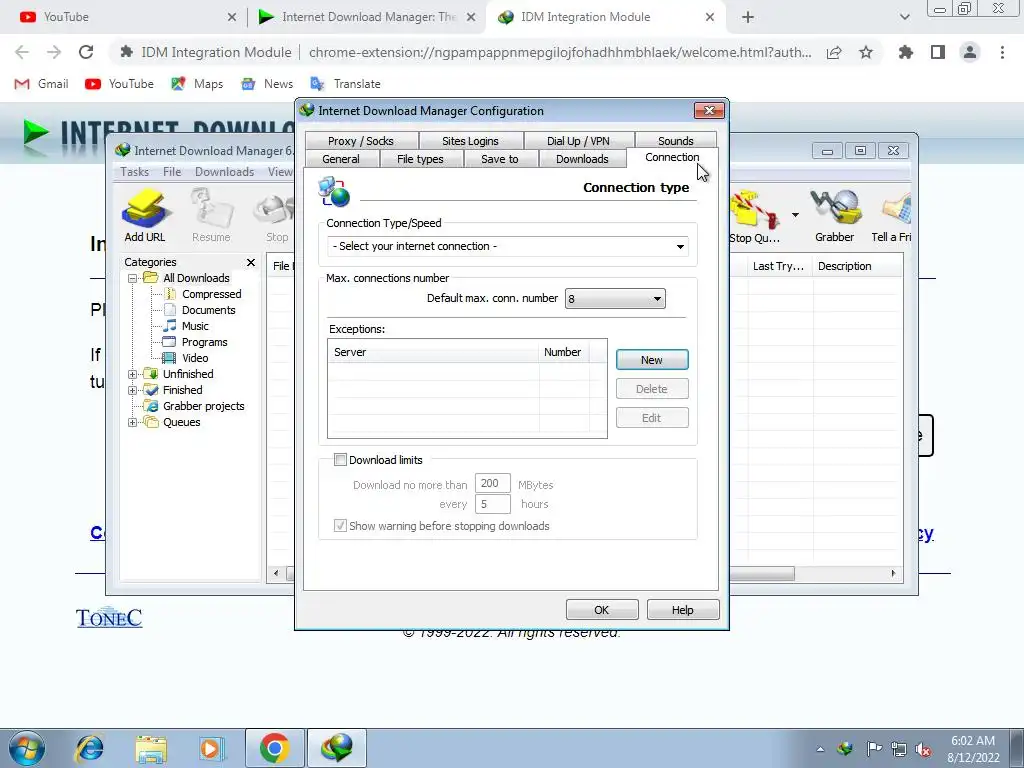This screenshot has width=1024, height=768.
Task: Open the Chrome three-dot menu
Action: coord(1002,52)
